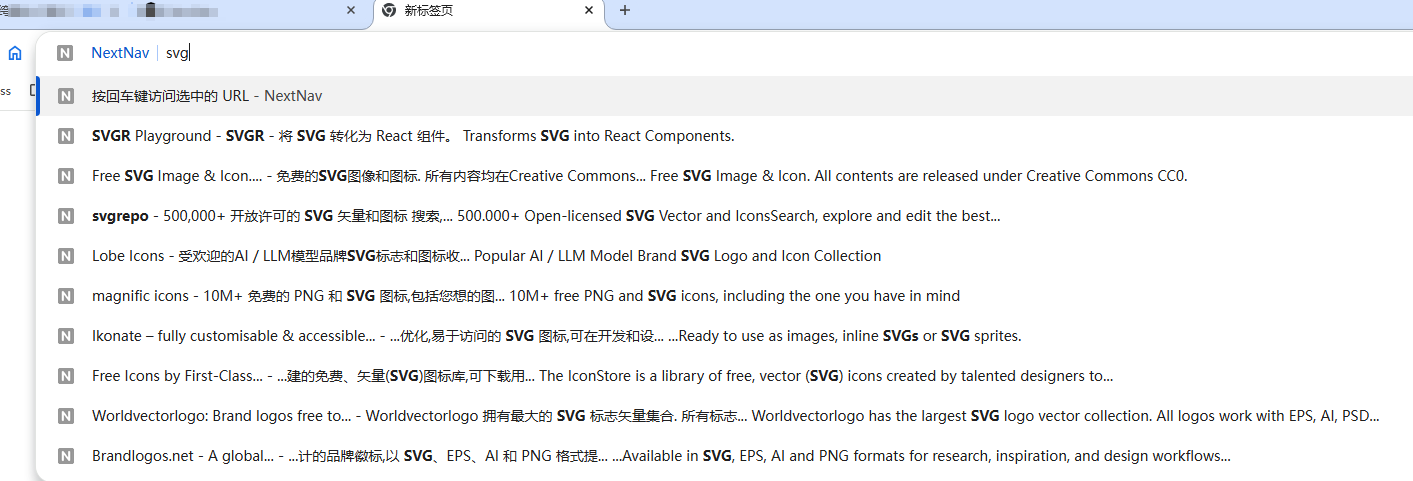Open the Brandlogos.net suggestion
Image resolution: width=1413 pixels, height=481 pixels.
pyautogui.click(x=724, y=456)
